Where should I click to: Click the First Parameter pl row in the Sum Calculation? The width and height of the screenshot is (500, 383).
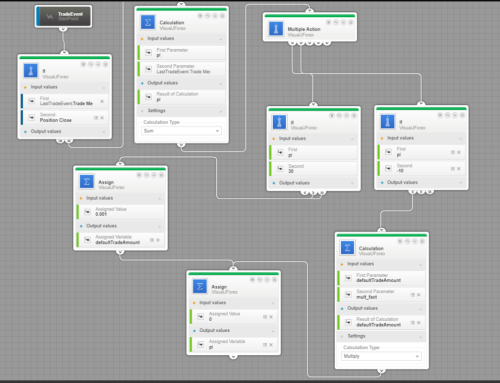181,53
